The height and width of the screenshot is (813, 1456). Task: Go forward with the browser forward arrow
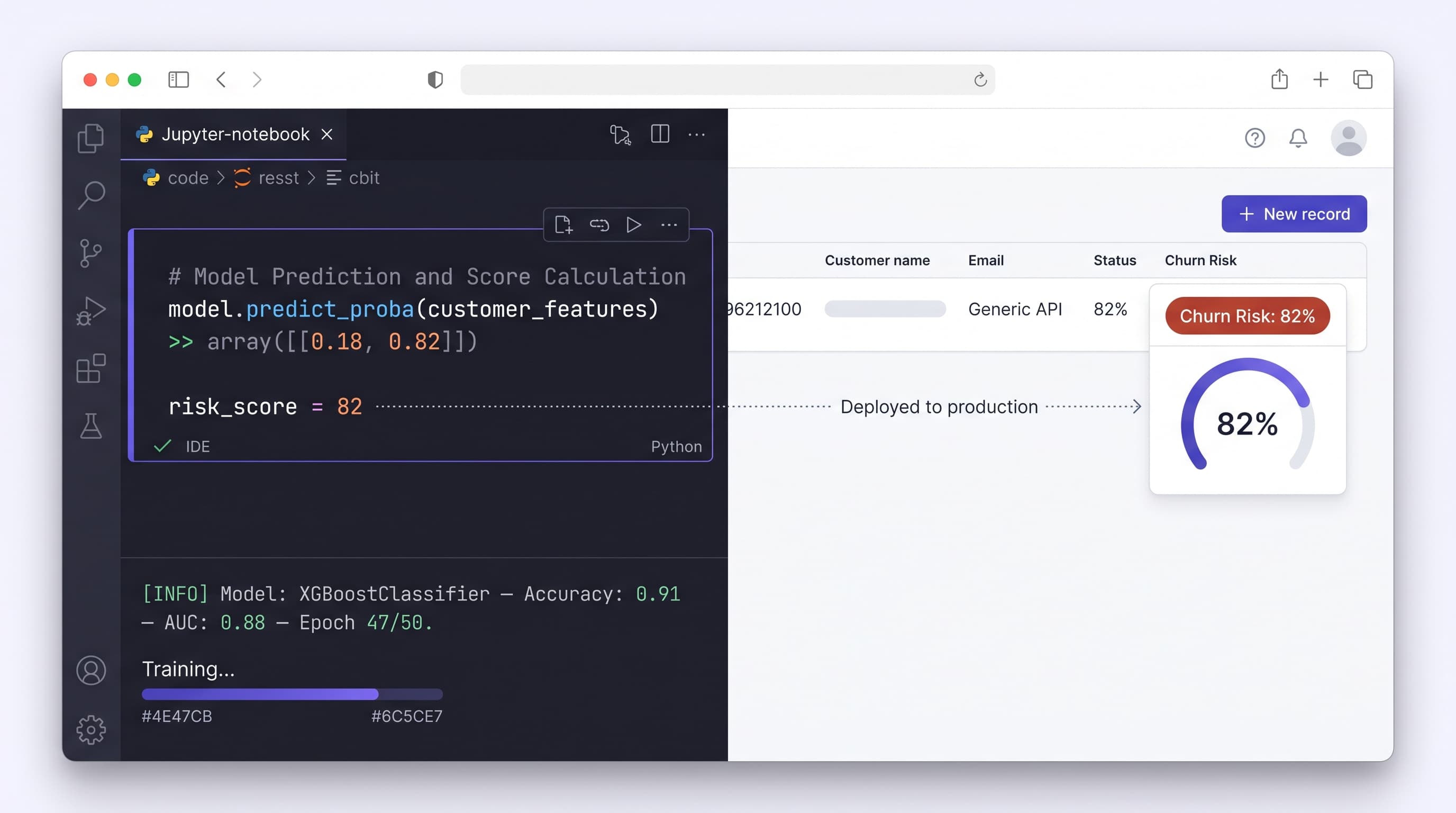pyautogui.click(x=257, y=80)
